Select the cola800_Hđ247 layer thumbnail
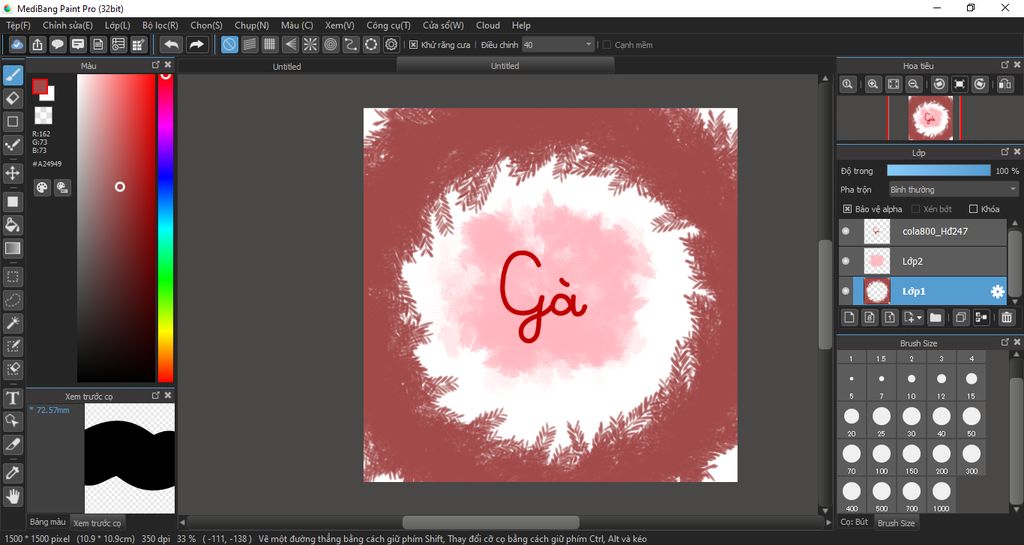This screenshot has height=545, width=1024. (876, 231)
